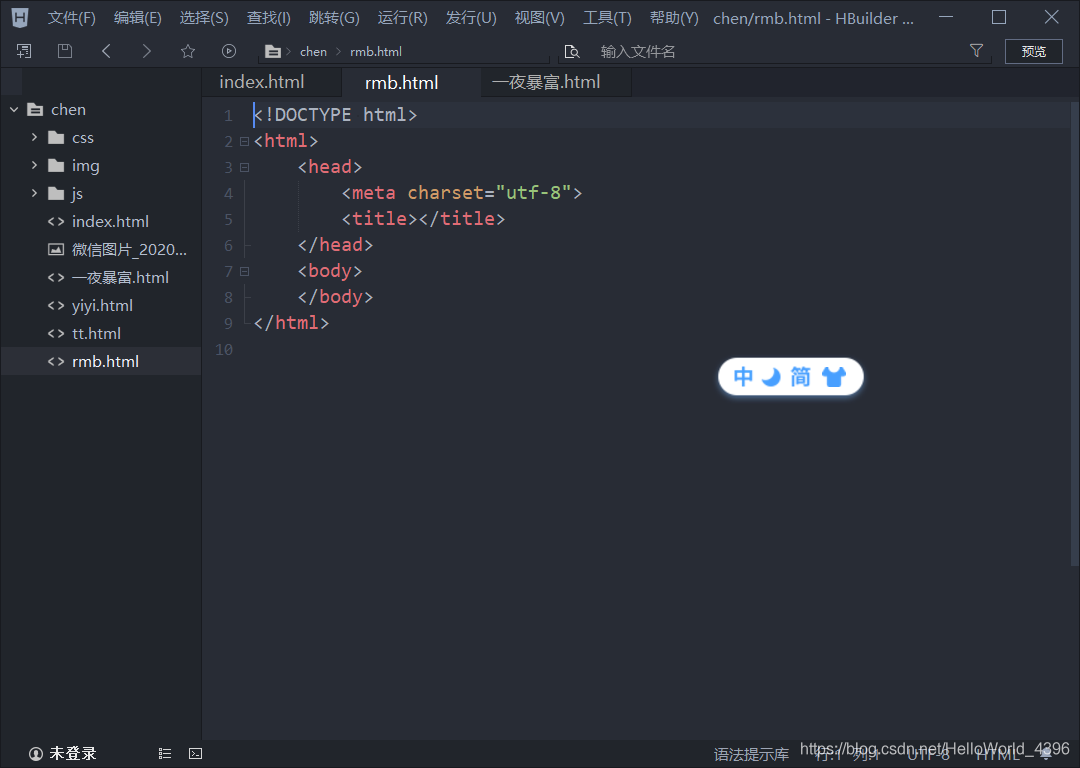Click chen in the breadcrumb path
The height and width of the screenshot is (768, 1080).
313,52
